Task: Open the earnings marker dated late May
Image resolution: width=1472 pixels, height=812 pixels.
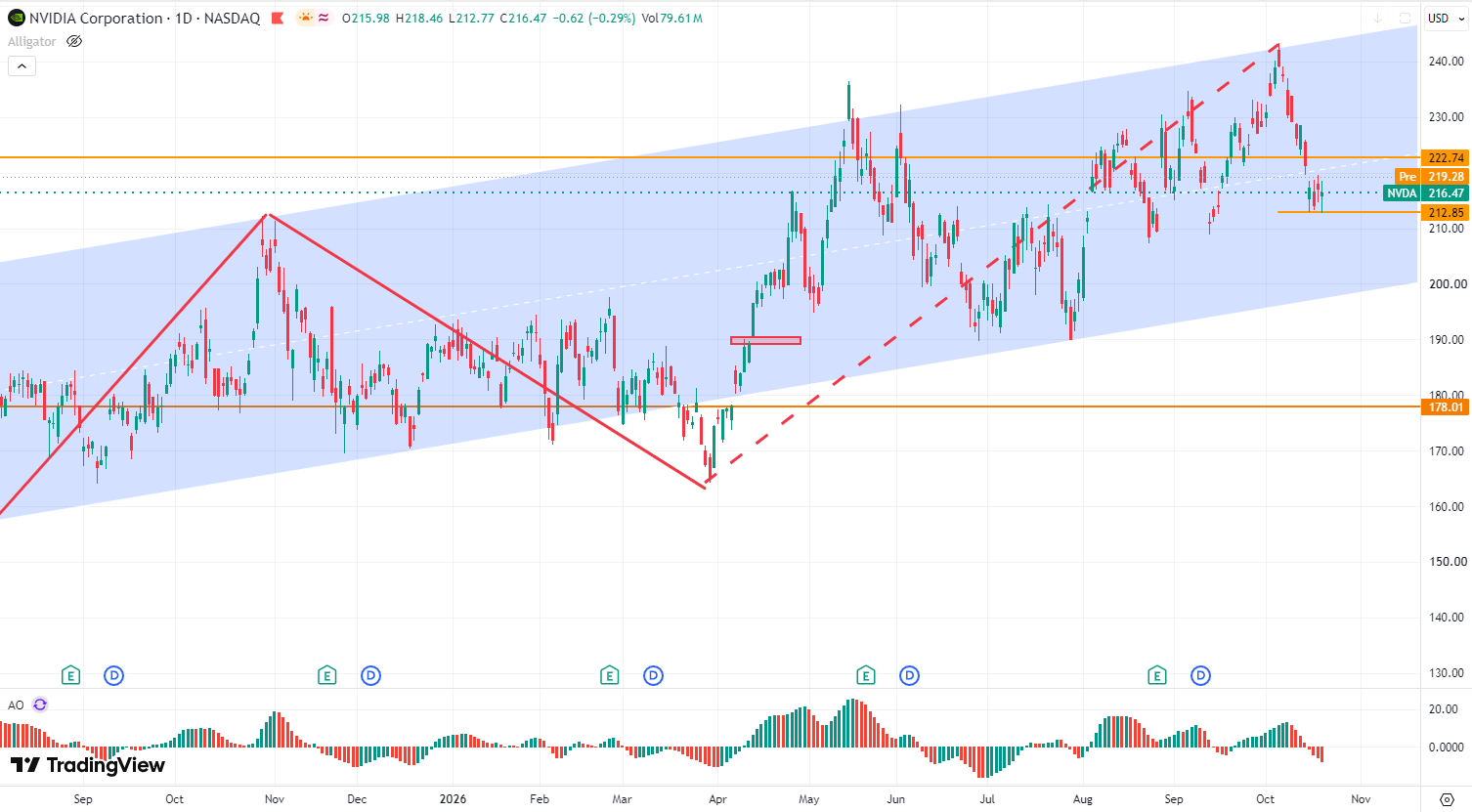Action: 866,675
